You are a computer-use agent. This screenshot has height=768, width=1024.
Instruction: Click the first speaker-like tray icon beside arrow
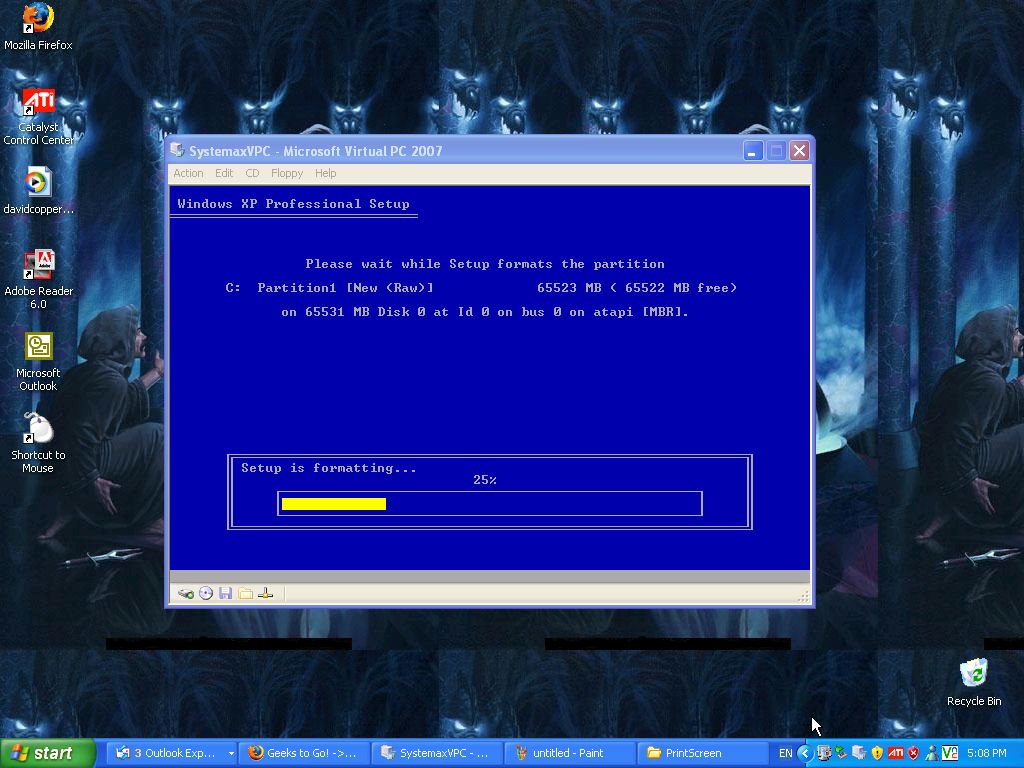click(824, 753)
